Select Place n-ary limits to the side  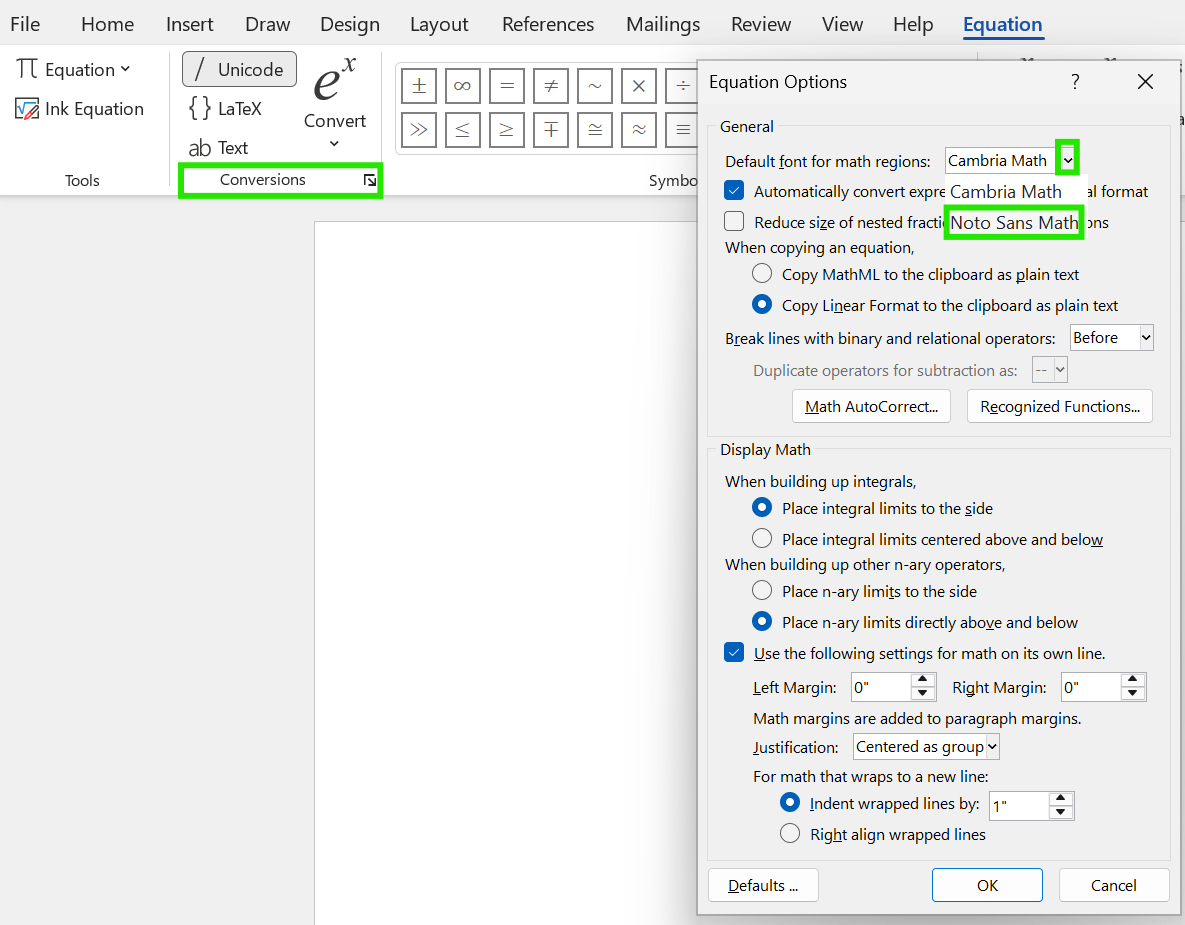(x=761, y=590)
